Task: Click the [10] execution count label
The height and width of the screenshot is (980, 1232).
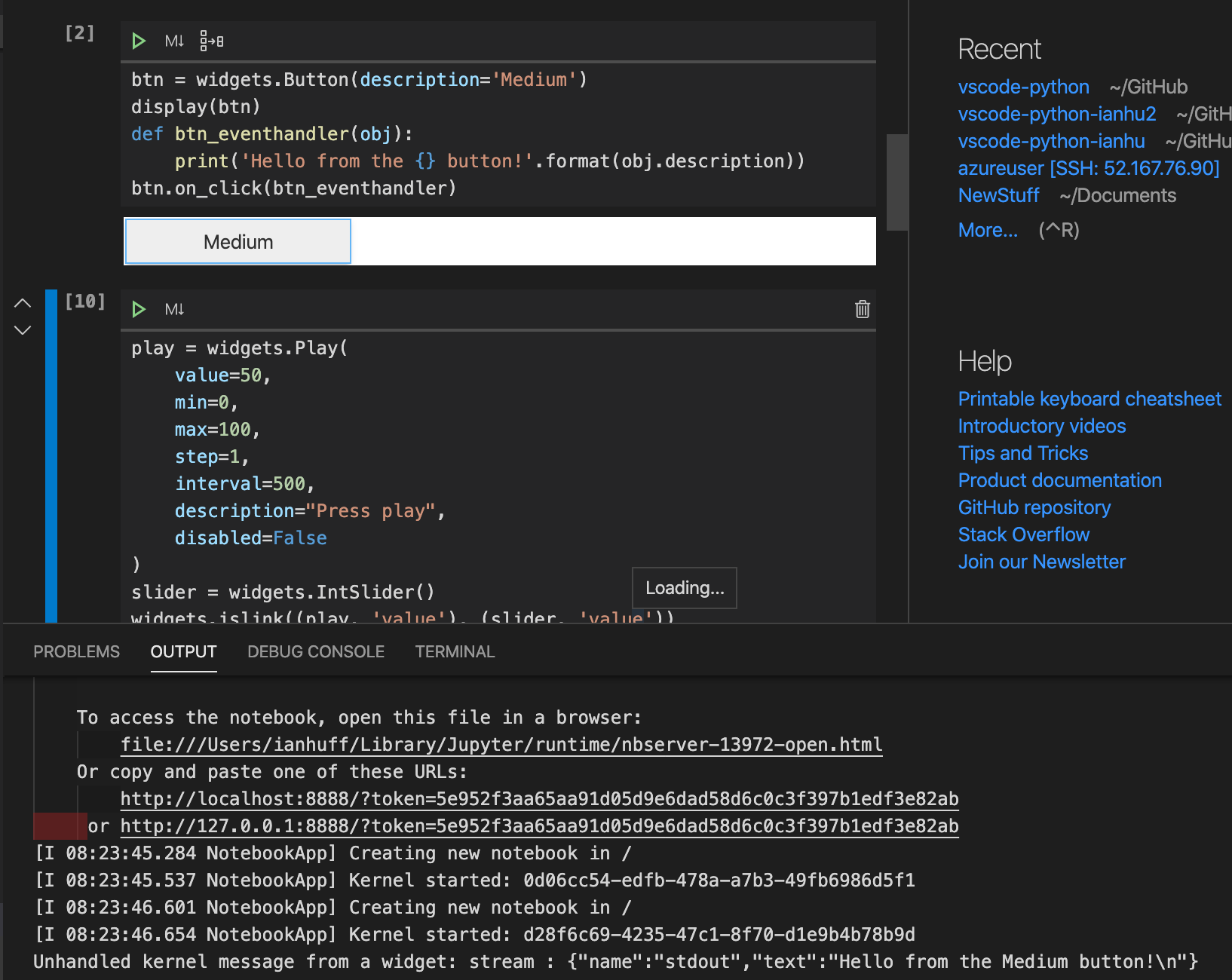Action: click(84, 302)
